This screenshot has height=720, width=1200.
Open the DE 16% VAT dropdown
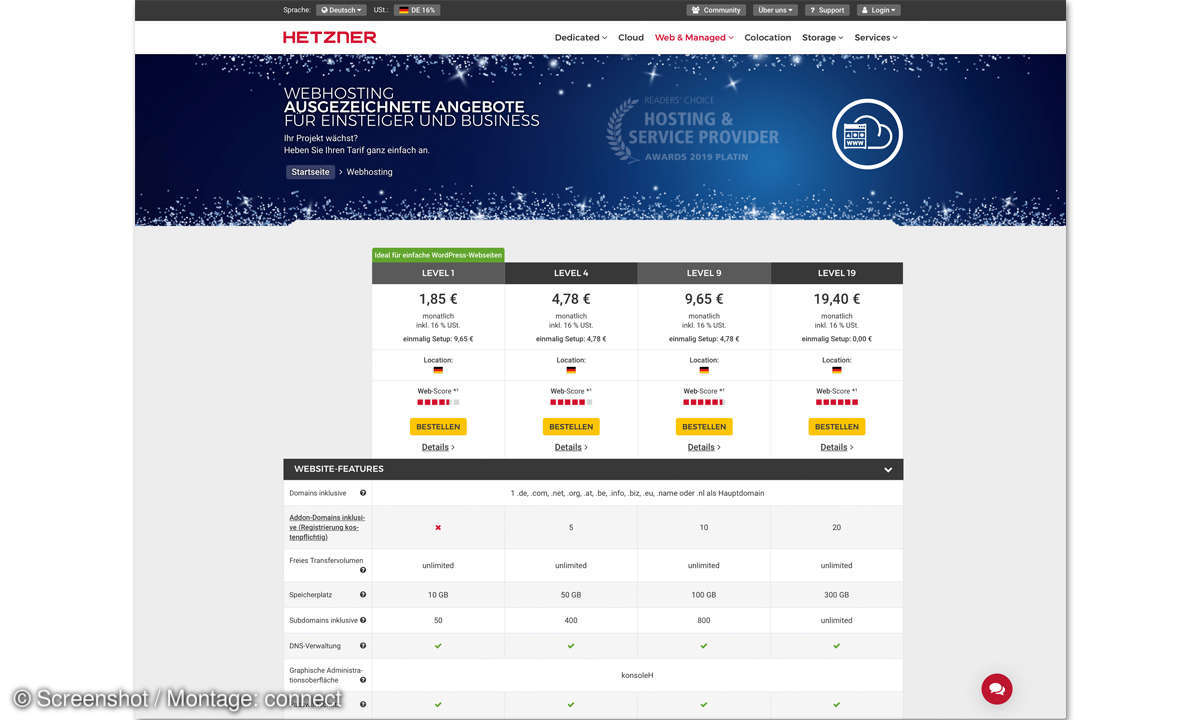click(x=417, y=10)
